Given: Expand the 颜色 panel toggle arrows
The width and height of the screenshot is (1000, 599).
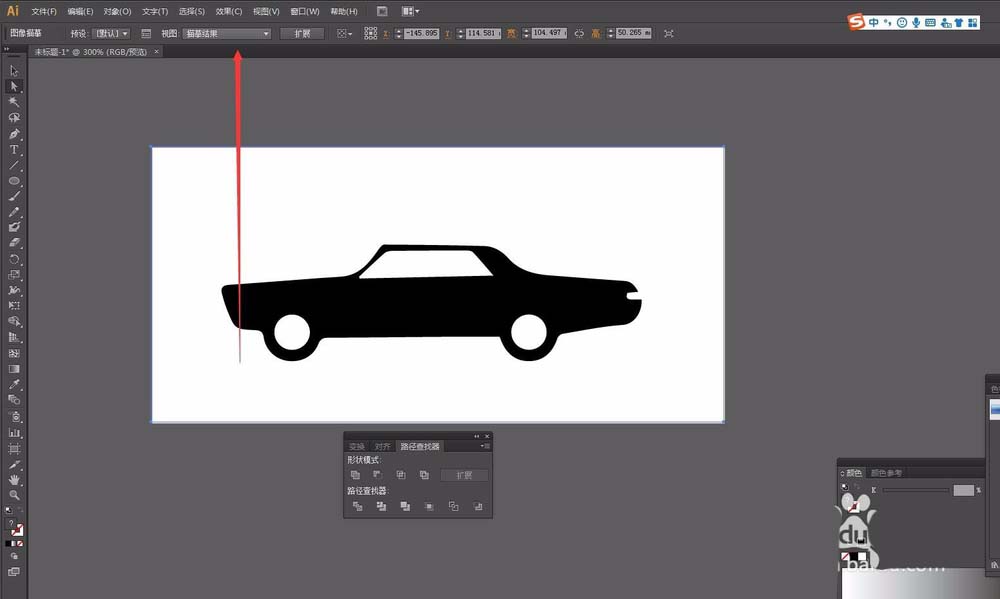Looking at the screenshot, I should (x=842, y=473).
